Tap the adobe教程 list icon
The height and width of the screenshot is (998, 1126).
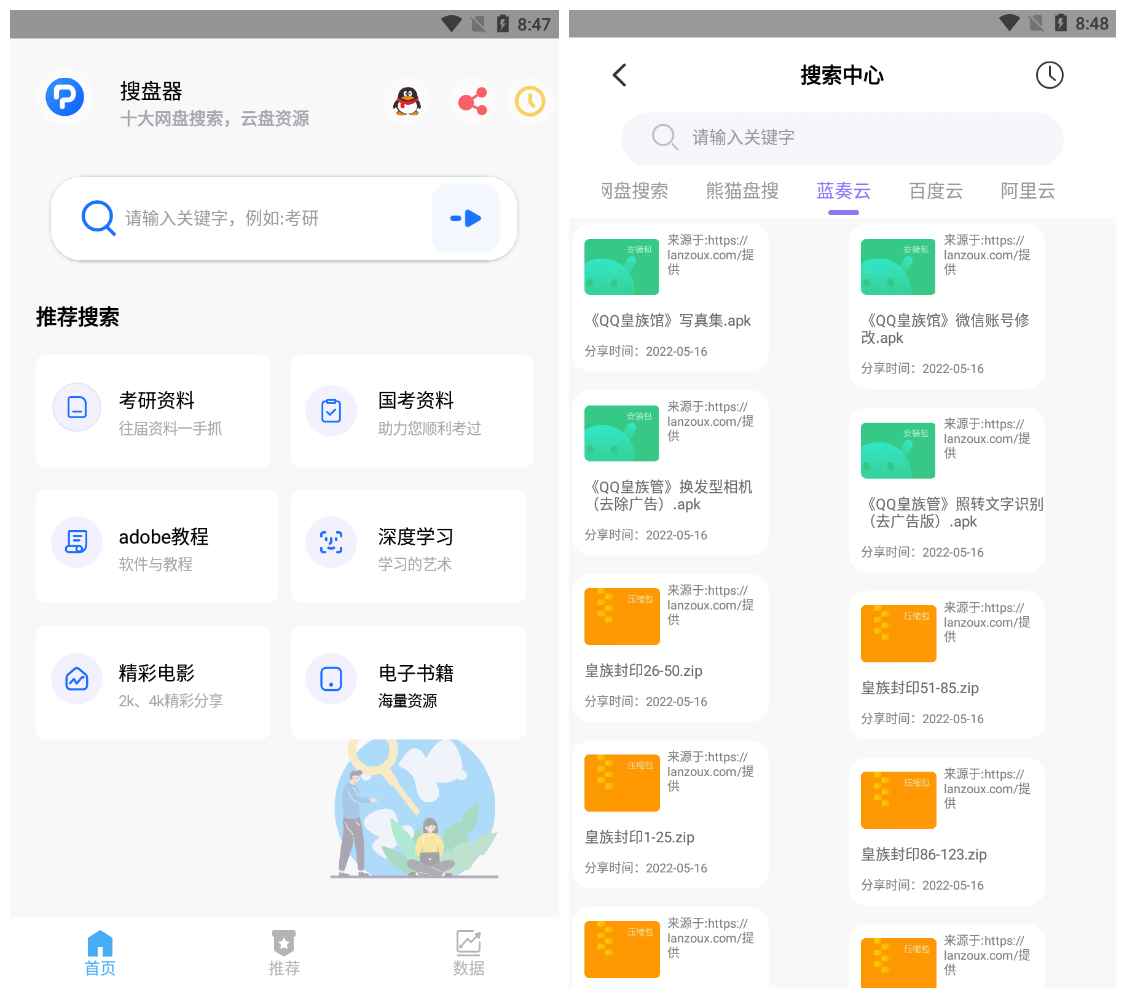point(77,542)
